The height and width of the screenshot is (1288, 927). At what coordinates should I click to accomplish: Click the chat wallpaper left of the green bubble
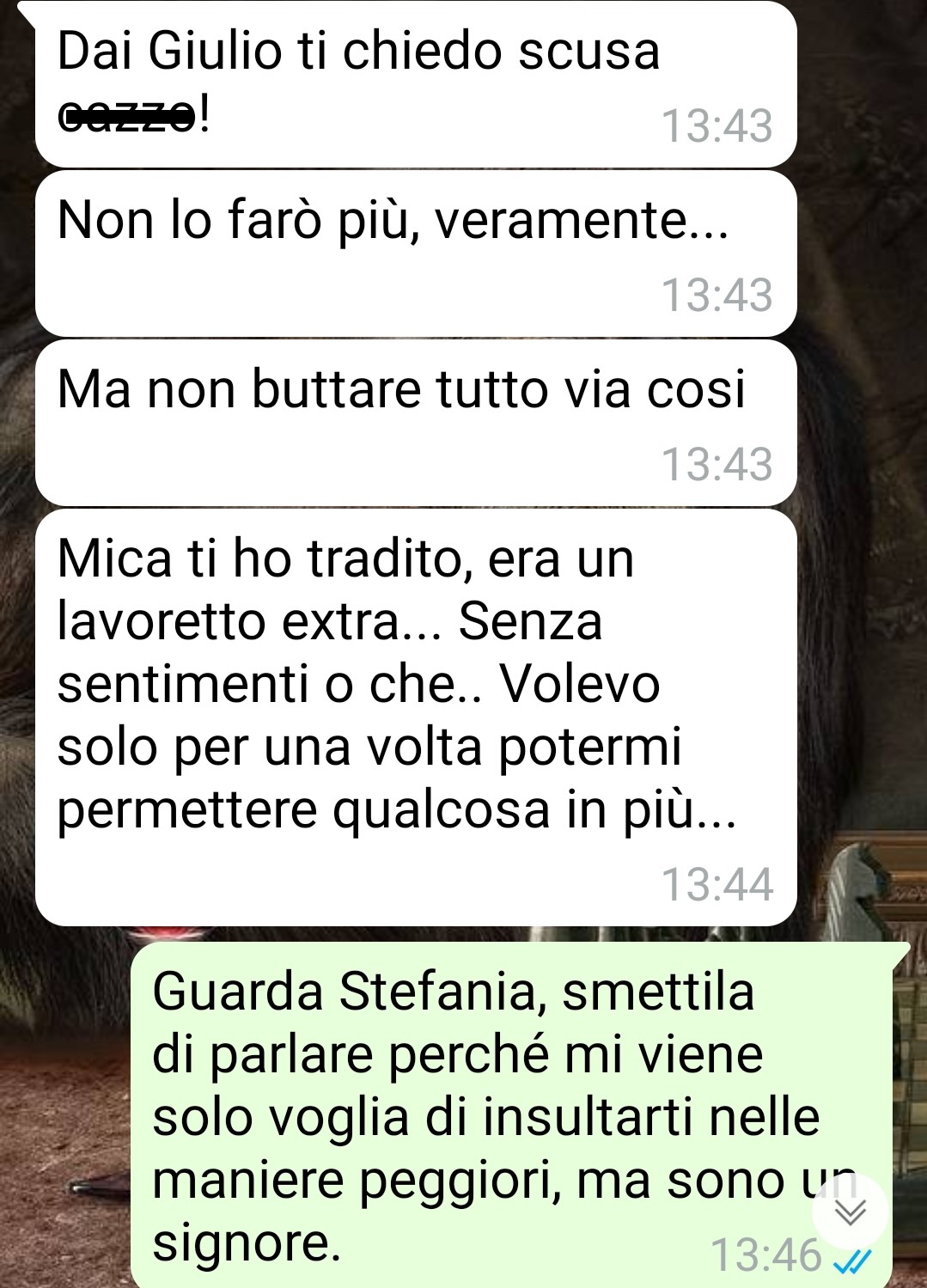tap(64, 1108)
